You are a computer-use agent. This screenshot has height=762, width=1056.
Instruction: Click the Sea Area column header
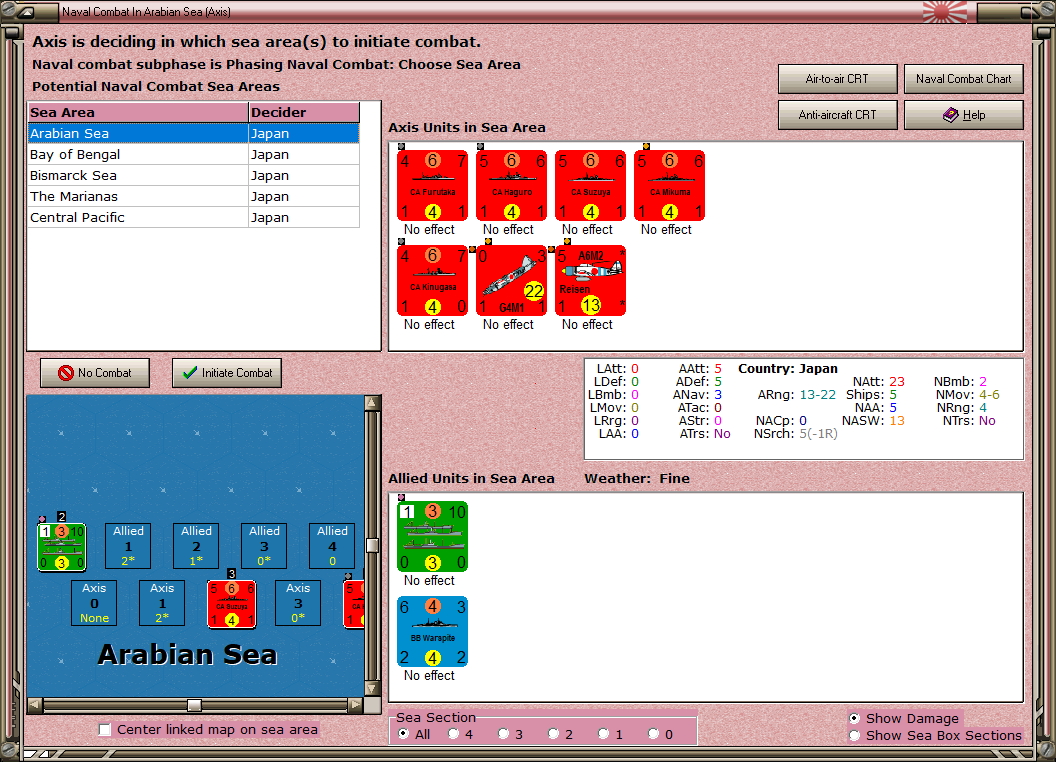(138, 113)
